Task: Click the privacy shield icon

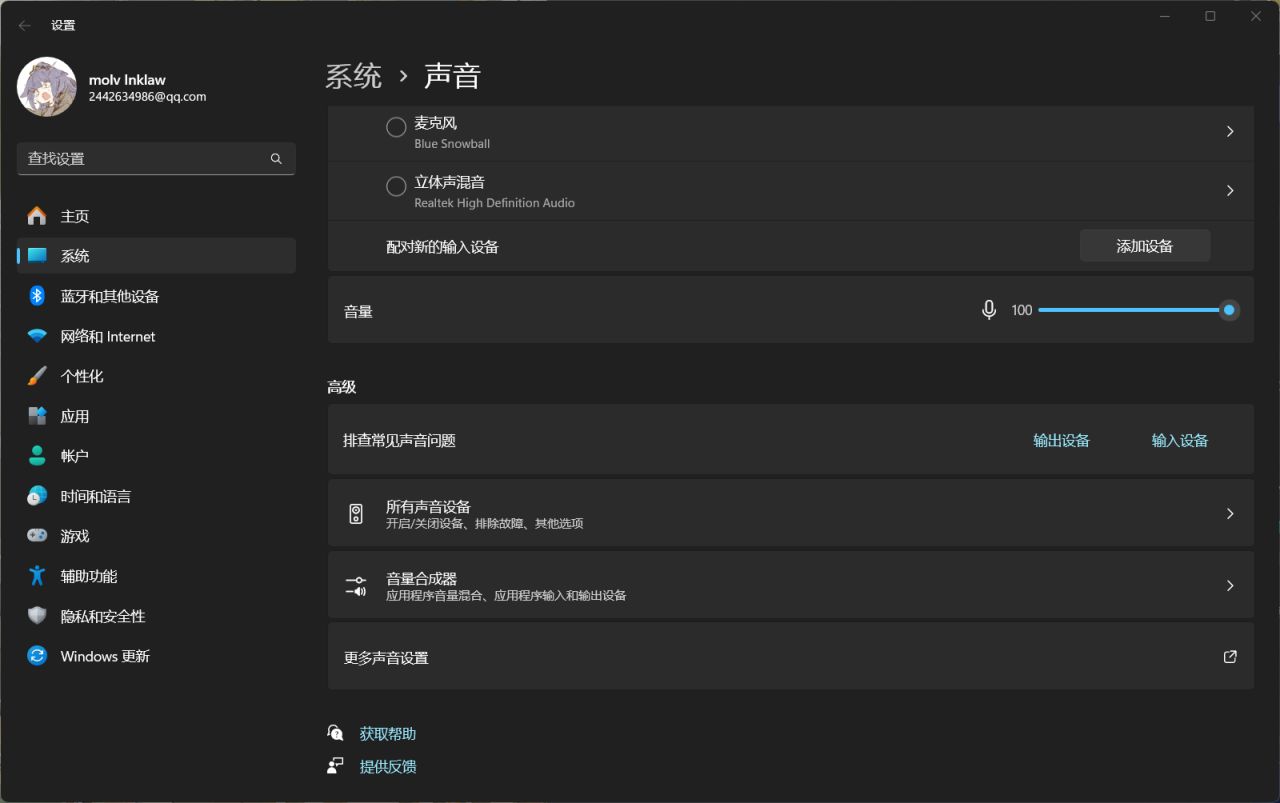Action: [37, 616]
